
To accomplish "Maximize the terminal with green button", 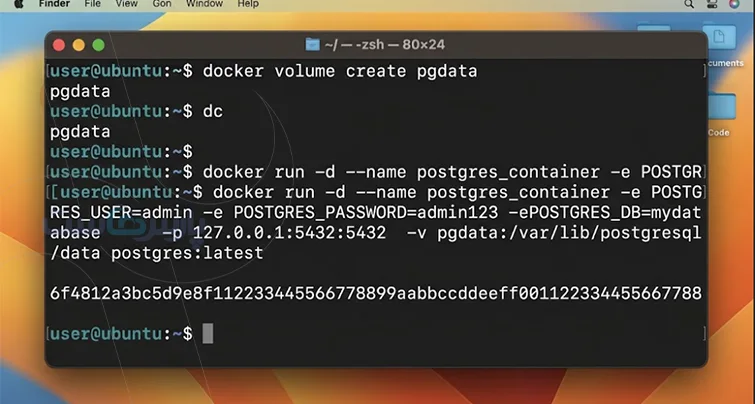I will pos(98,45).
